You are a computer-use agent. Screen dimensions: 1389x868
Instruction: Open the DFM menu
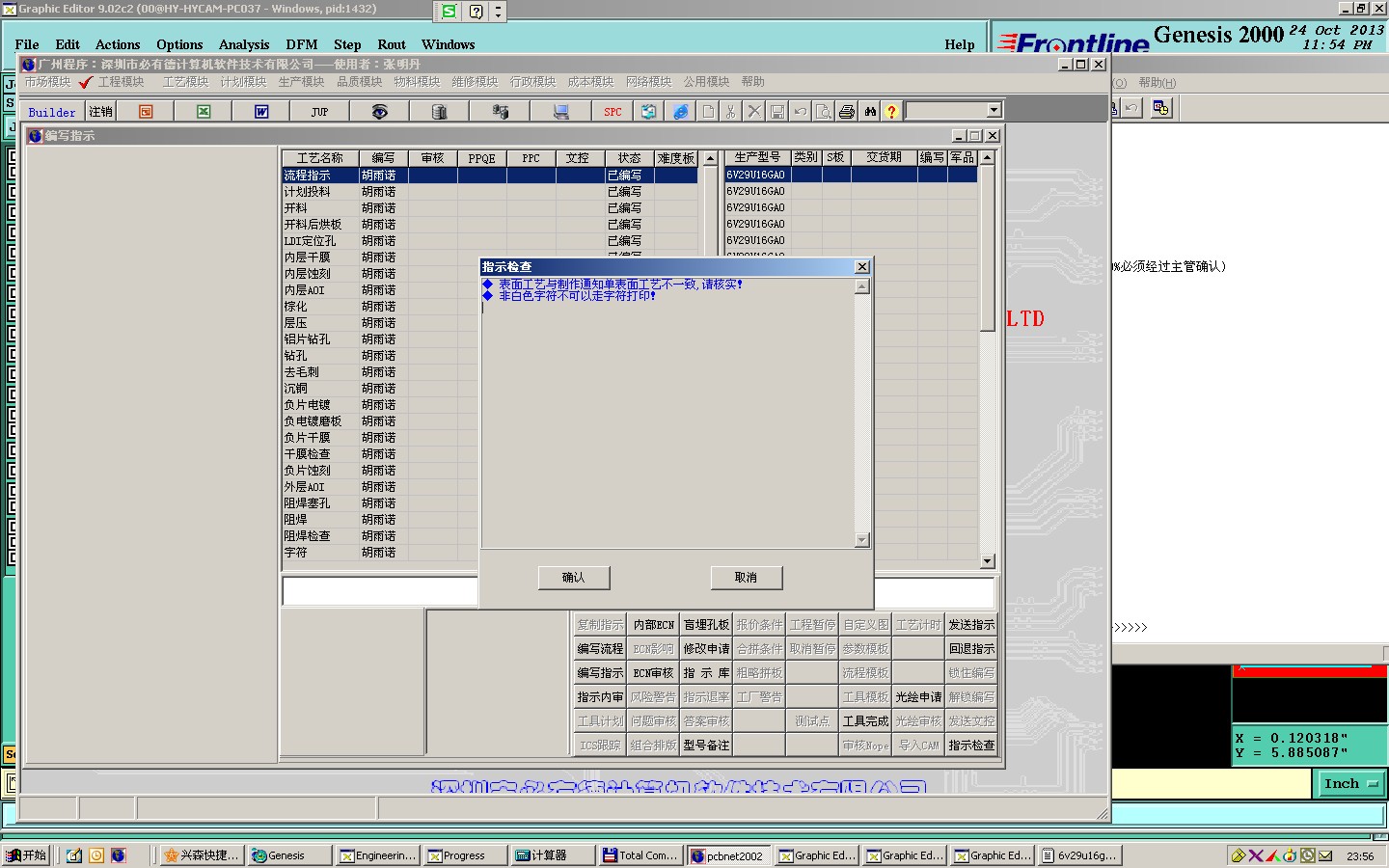pyautogui.click(x=302, y=44)
